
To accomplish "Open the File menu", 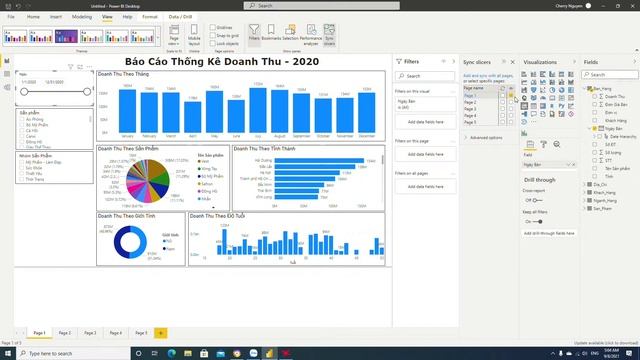I will tap(11, 17).
